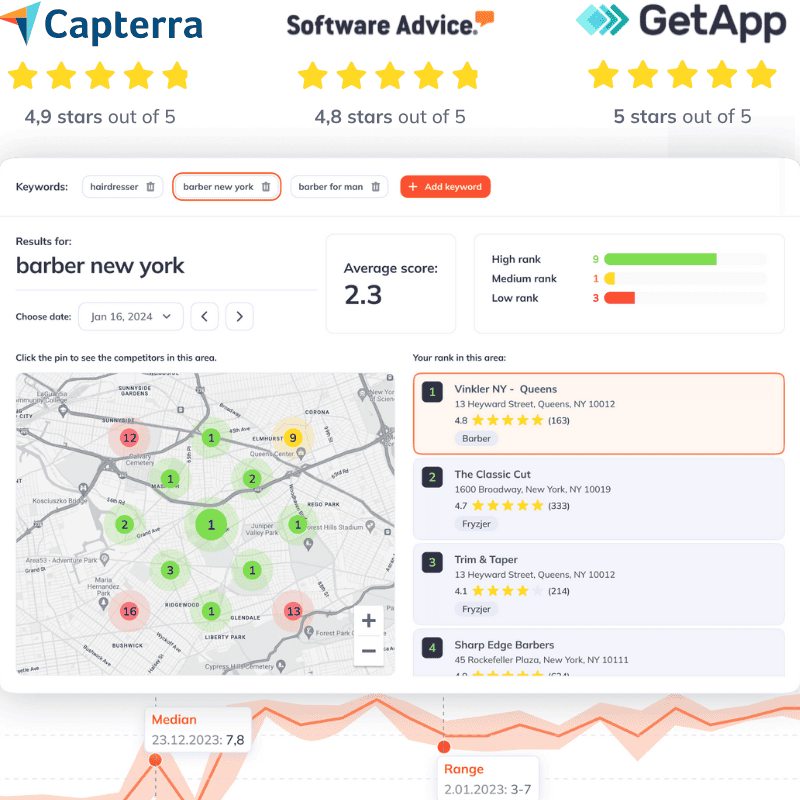Screen dimensions: 800x800
Task: Select the barber for man keyword chip
Action: click(x=339, y=187)
